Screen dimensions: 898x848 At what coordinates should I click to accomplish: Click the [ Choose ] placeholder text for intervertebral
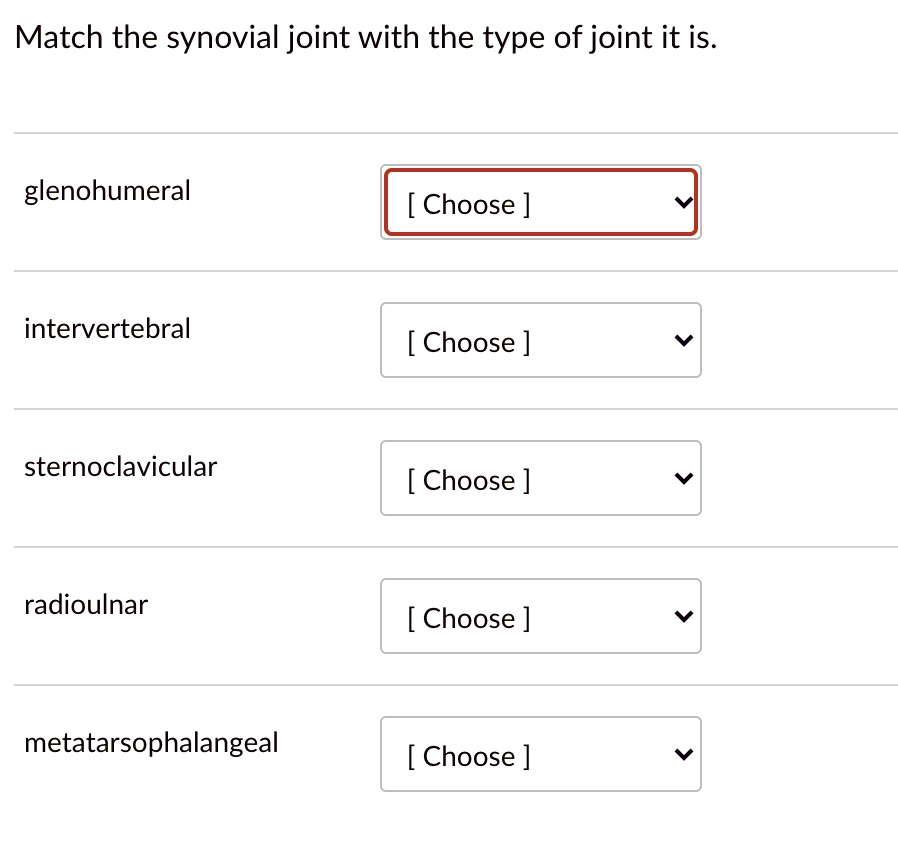pos(467,342)
